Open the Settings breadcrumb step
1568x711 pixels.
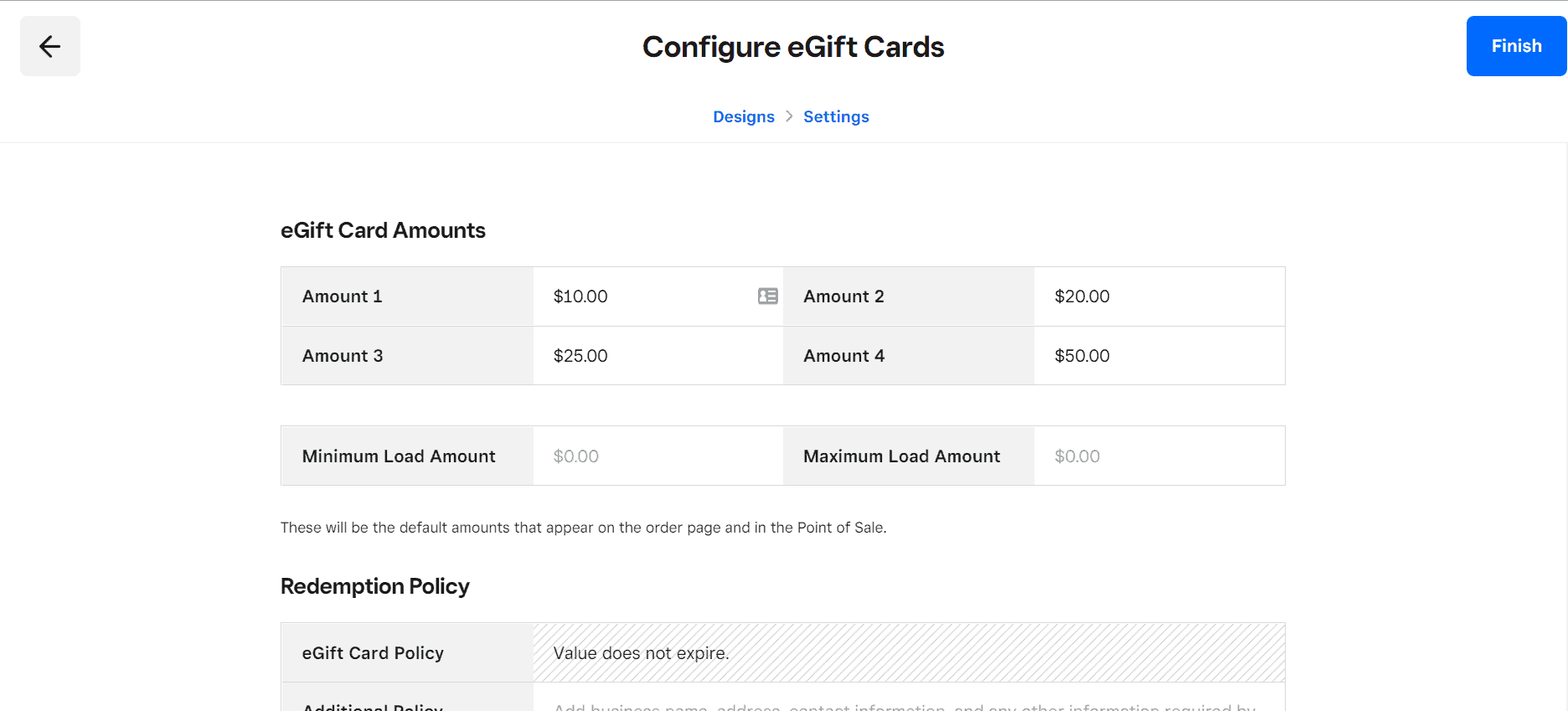836,116
